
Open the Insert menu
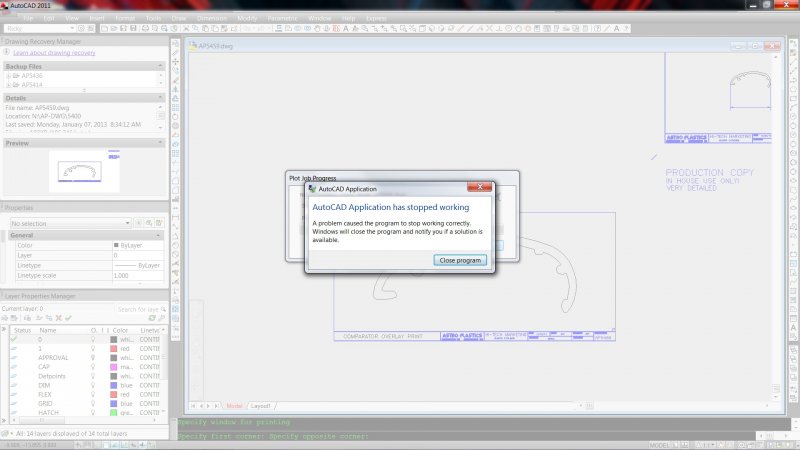(96, 18)
